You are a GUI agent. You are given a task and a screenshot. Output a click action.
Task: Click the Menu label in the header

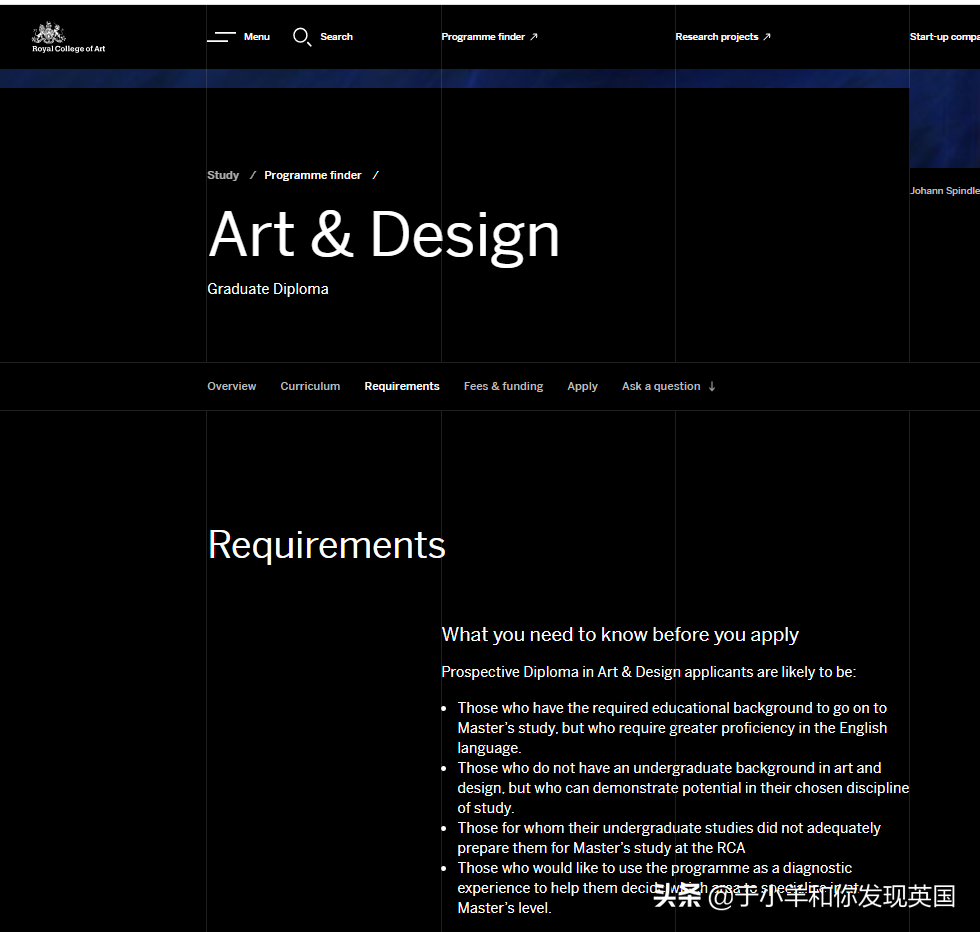tap(257, 37)
